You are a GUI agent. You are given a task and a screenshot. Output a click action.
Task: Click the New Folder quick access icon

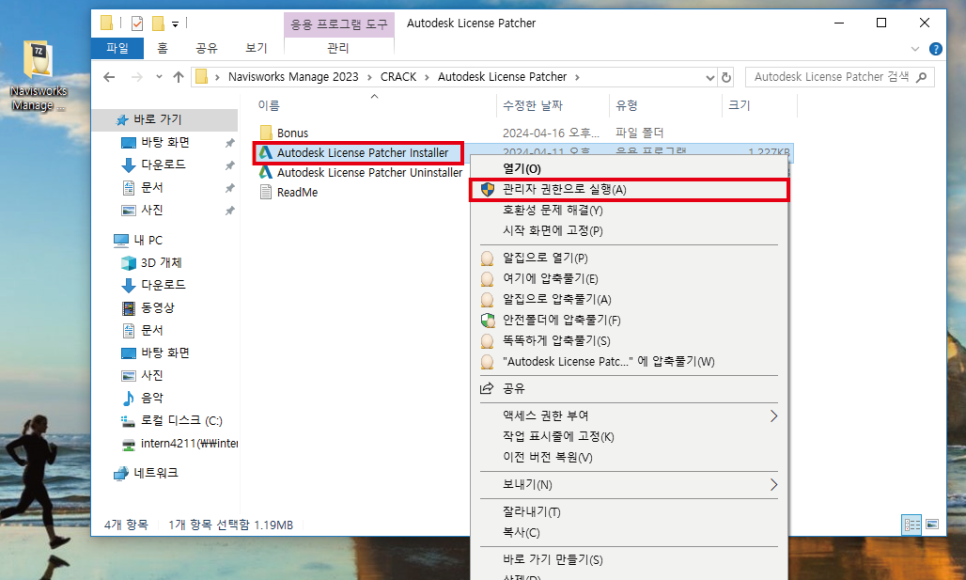tap(158, 23)
